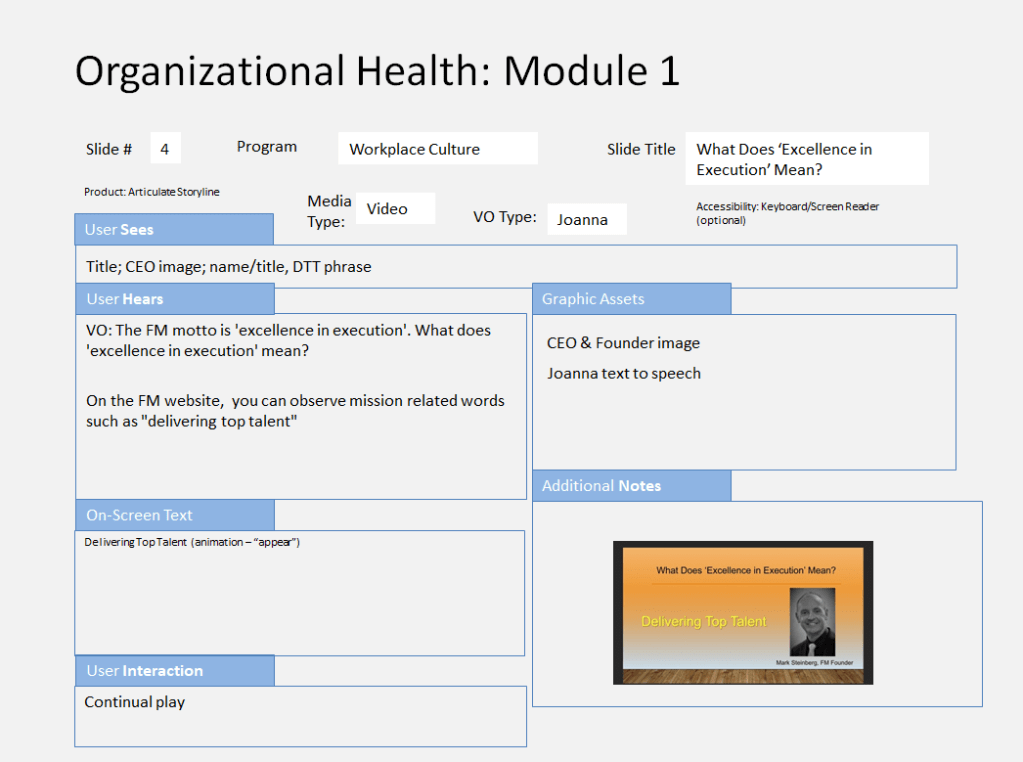Viewport: 1023px width, 762px height.
Task: Click the 'On-Screen Text' header tab
Action: click(174, 515)
